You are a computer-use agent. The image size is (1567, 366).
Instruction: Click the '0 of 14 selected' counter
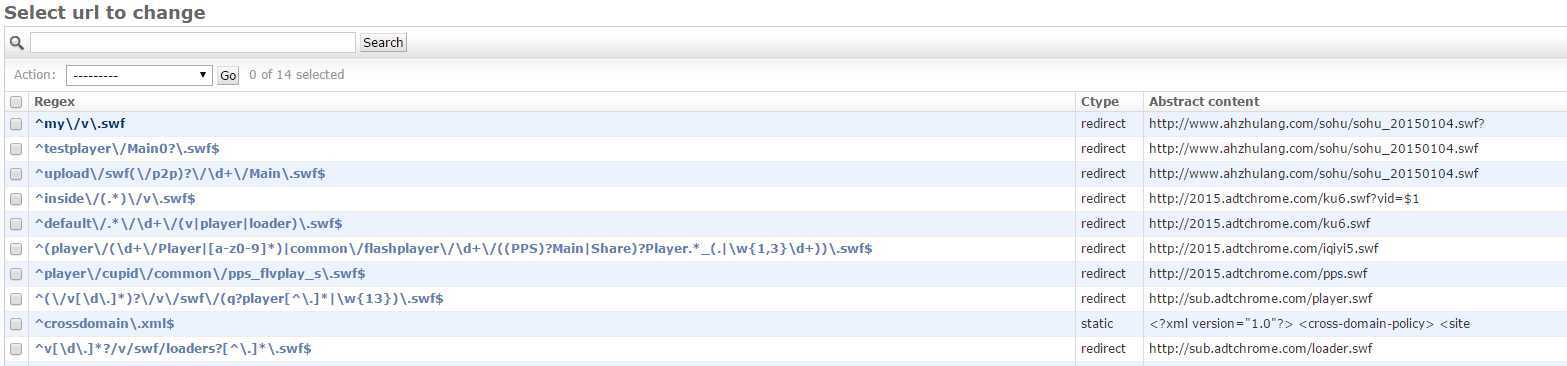tap(296, 75)
